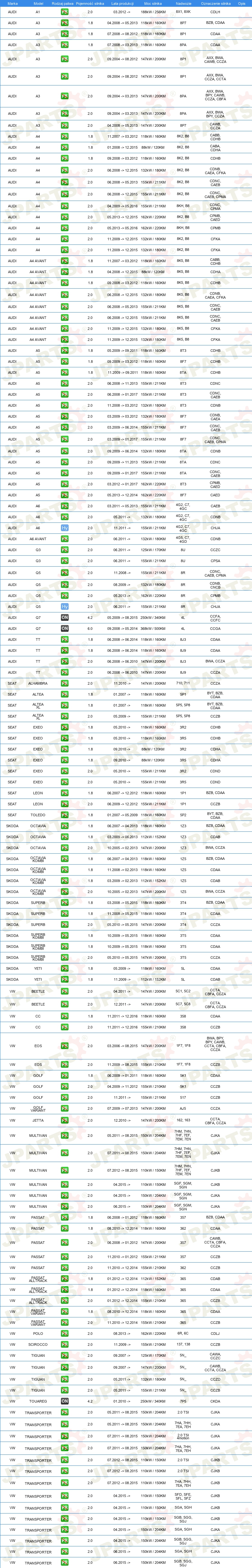The width and height of the screenshot is (252, 1568).
Task: Click the 'GOLF VARIANT' model cell
Action: (x=38, y=1108)
